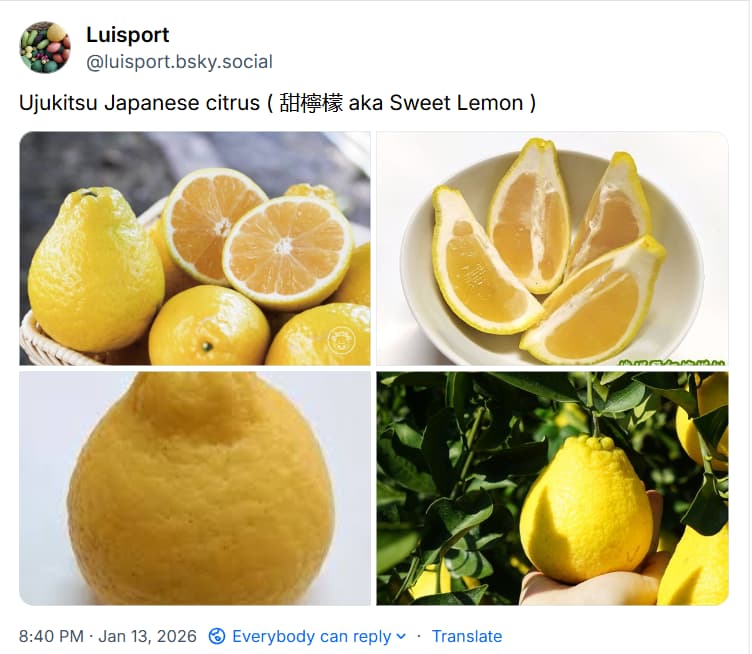The width and height of the screenshot is (752, 654).
Task: Click the Jan 13, 2026 date
Action: (147, 636)
